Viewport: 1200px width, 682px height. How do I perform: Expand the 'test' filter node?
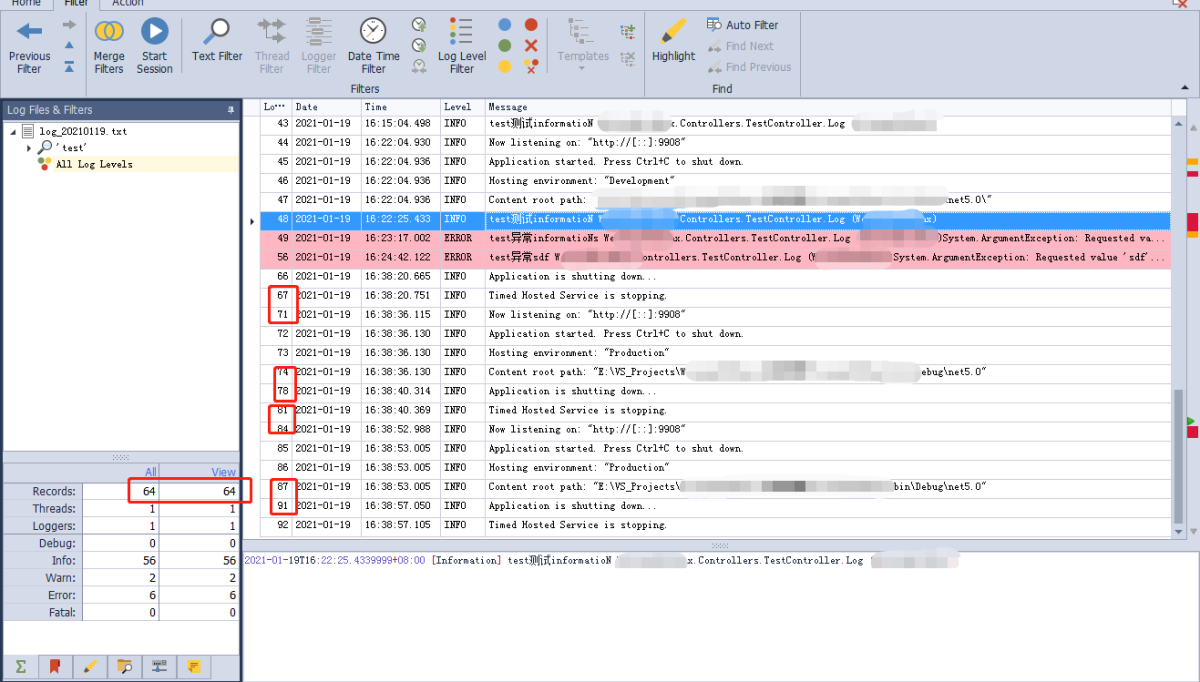(x=29, y=148)
